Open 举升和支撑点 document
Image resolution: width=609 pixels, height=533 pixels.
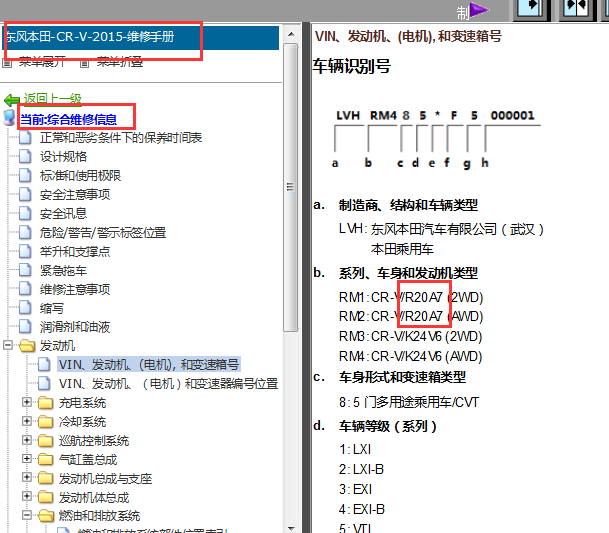(x=75, y=252)
